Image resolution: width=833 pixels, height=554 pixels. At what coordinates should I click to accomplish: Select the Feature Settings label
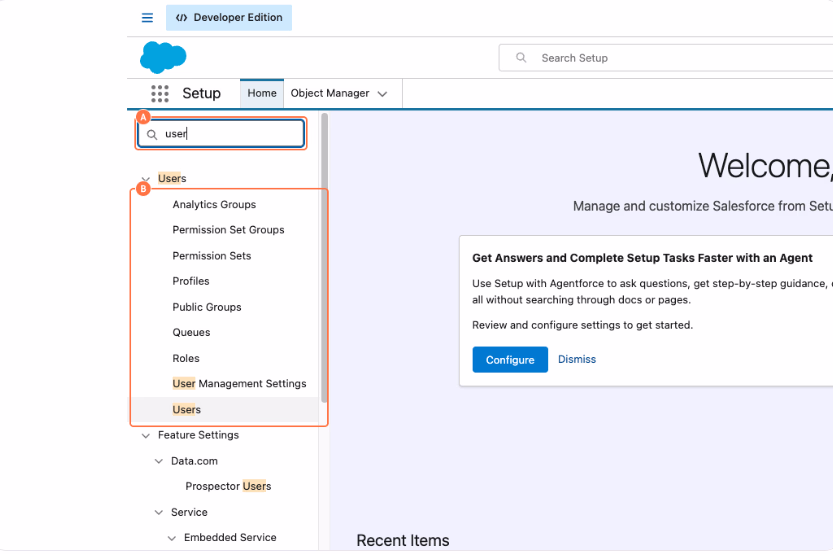(199, 435)
